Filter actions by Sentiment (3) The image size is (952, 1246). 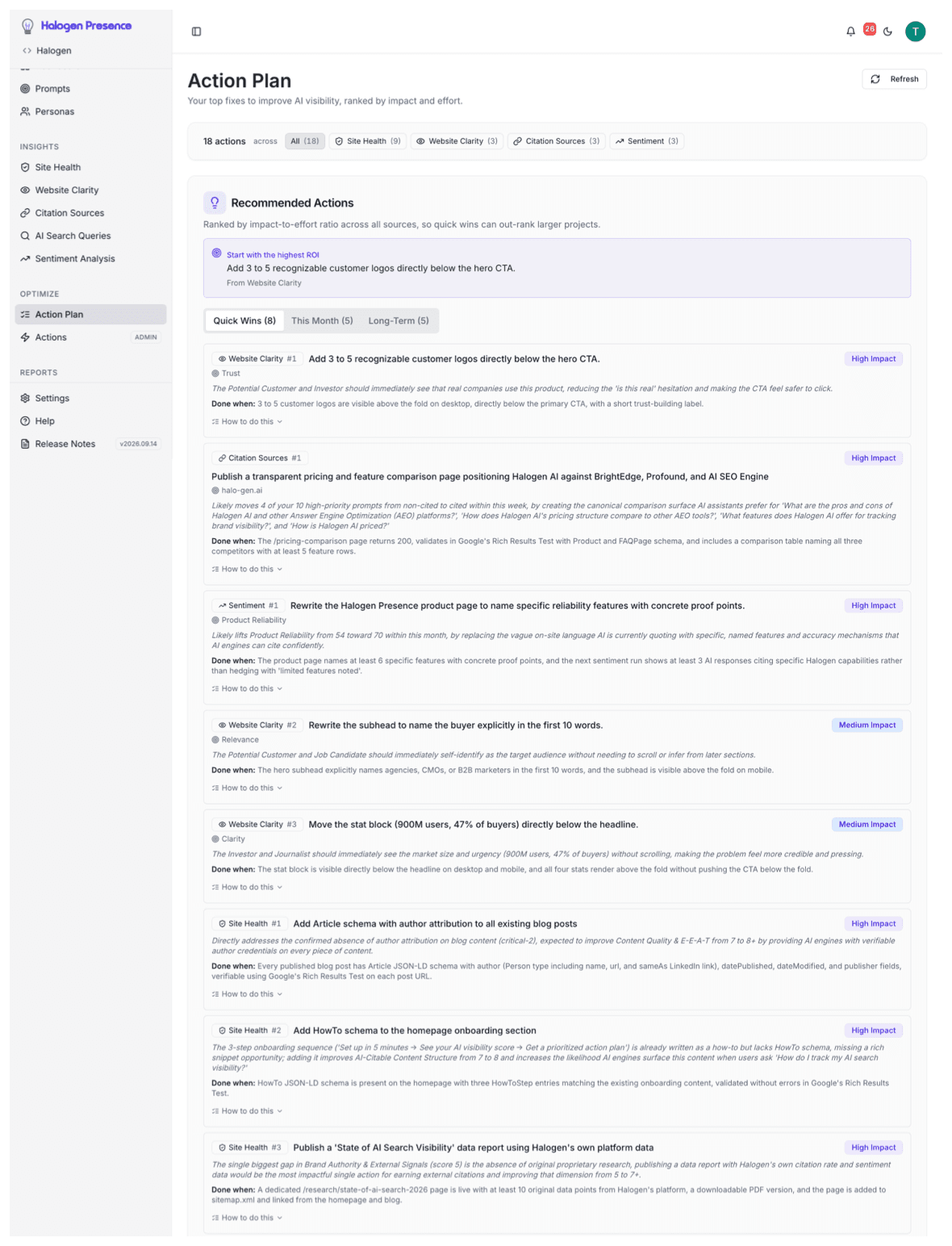[647, 141]
